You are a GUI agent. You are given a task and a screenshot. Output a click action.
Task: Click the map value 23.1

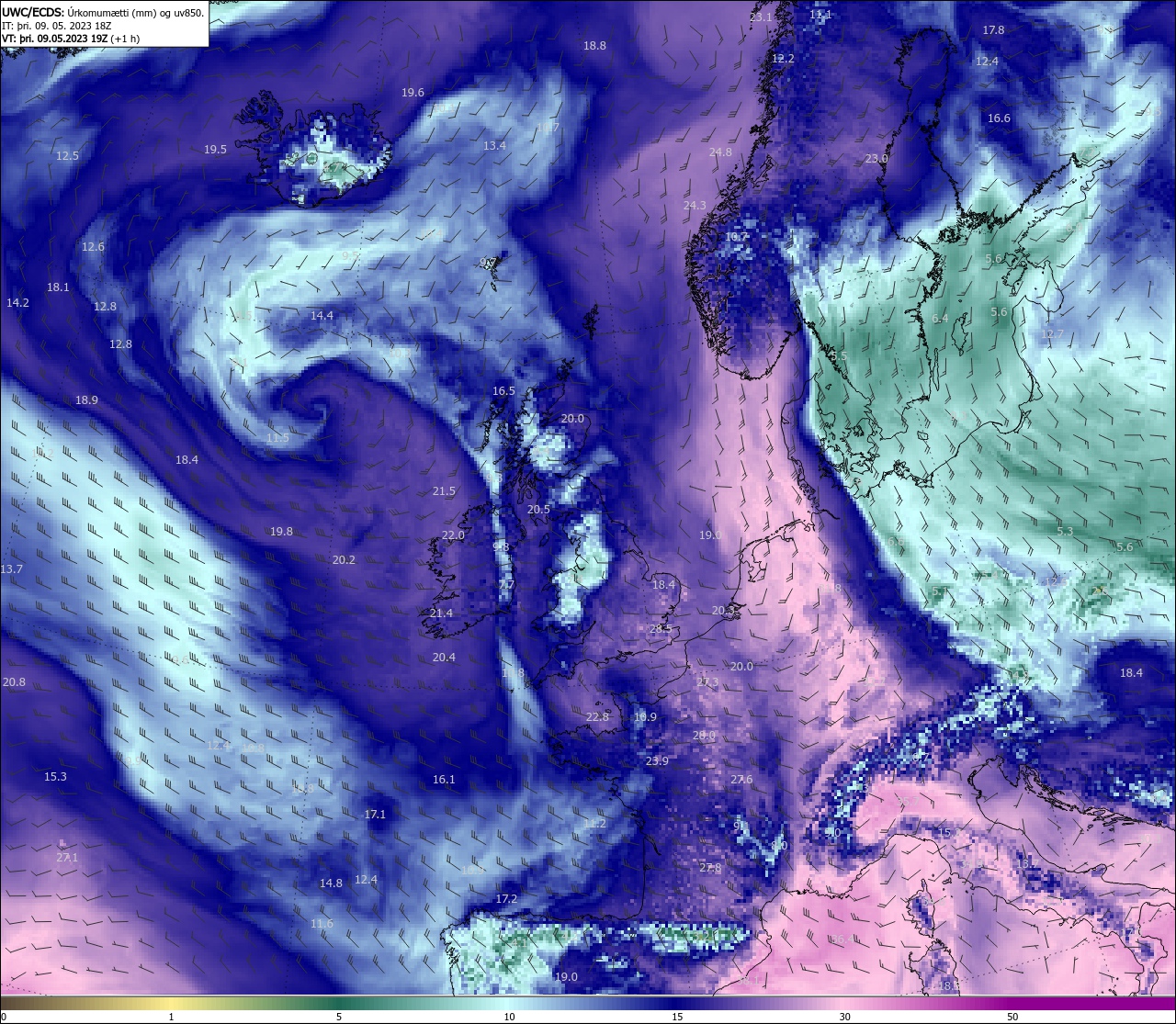[x=761, y=17]
